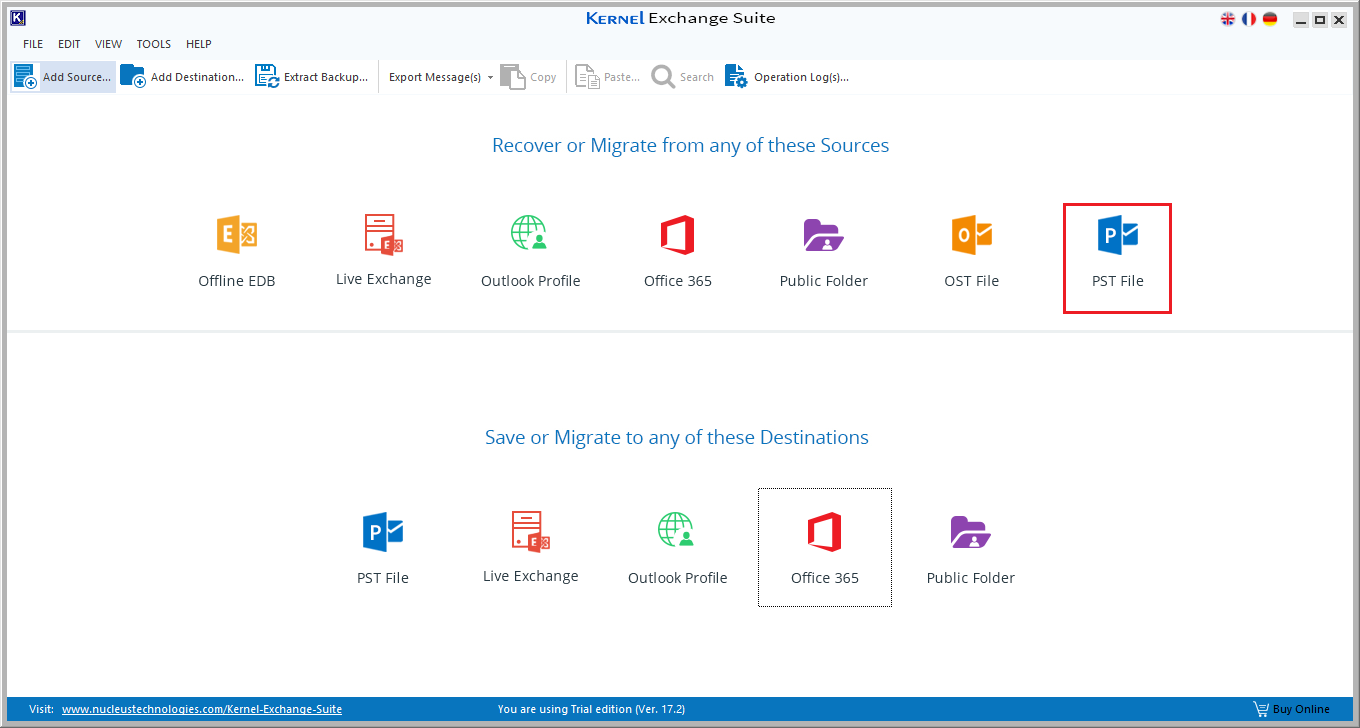Image resolution: width=1360 pixels, height=728 pixels.
Task: Open Search from the toolbar
Action: (x=683, y=77)
